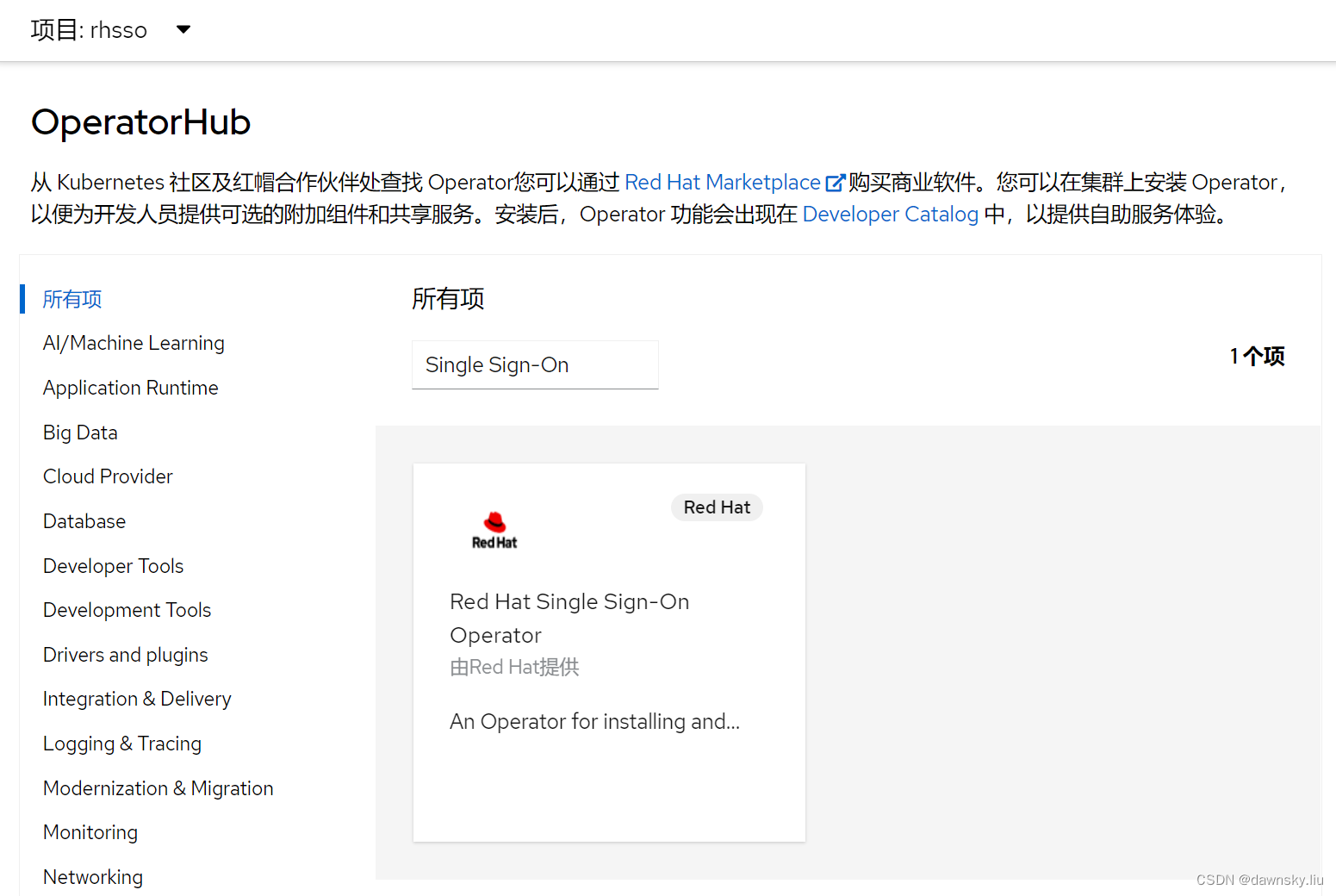
Task: Filter by Drivers and plugins category
Action: tap(126, 655)
